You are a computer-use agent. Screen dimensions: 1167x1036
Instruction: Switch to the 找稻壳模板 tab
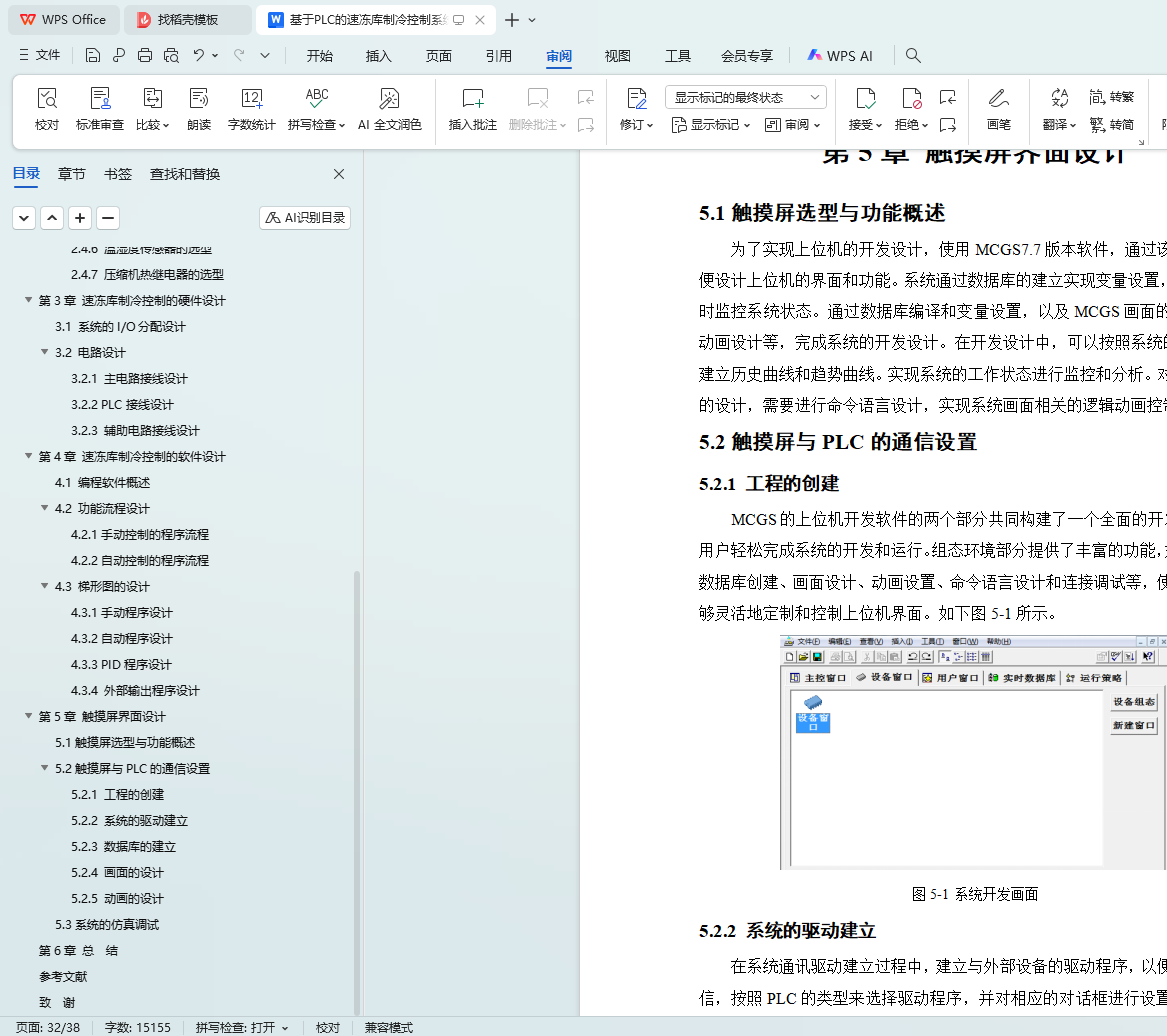click(x=188, y=20)
